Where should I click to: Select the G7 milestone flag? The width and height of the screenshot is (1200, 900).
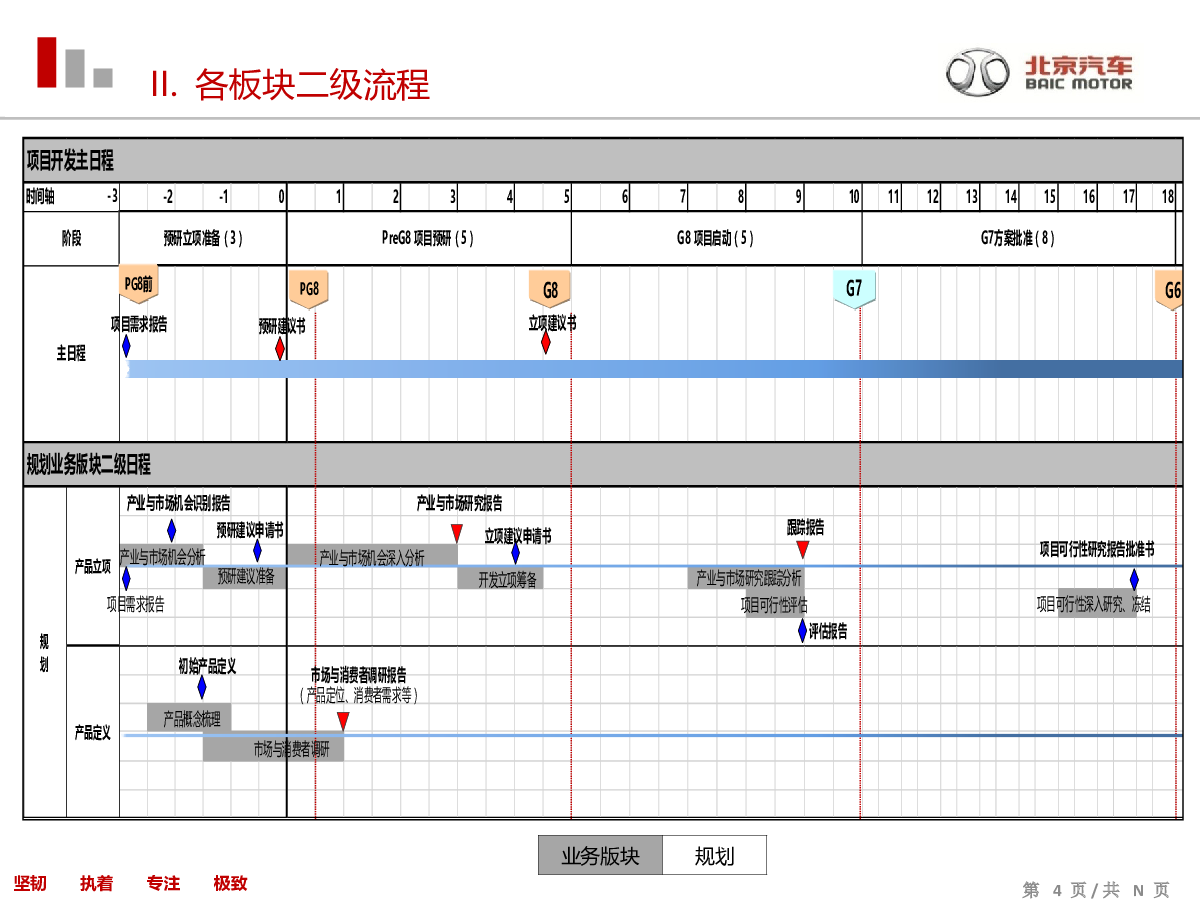(854, 289)
